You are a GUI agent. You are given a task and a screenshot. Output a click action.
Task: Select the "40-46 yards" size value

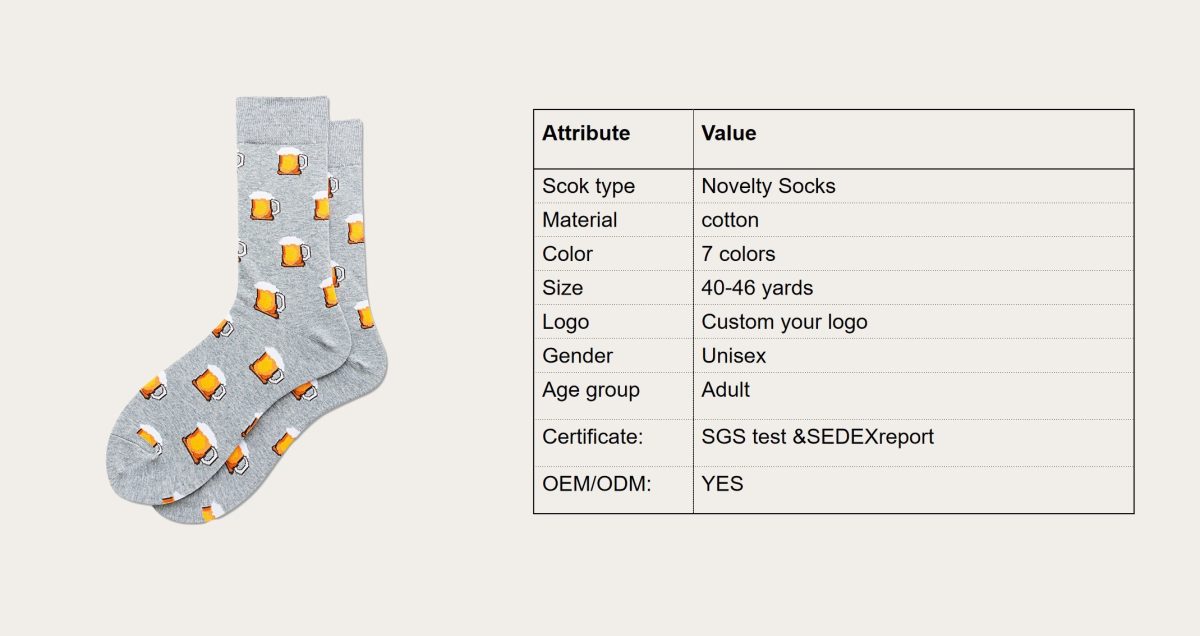(x=757, y=288)
